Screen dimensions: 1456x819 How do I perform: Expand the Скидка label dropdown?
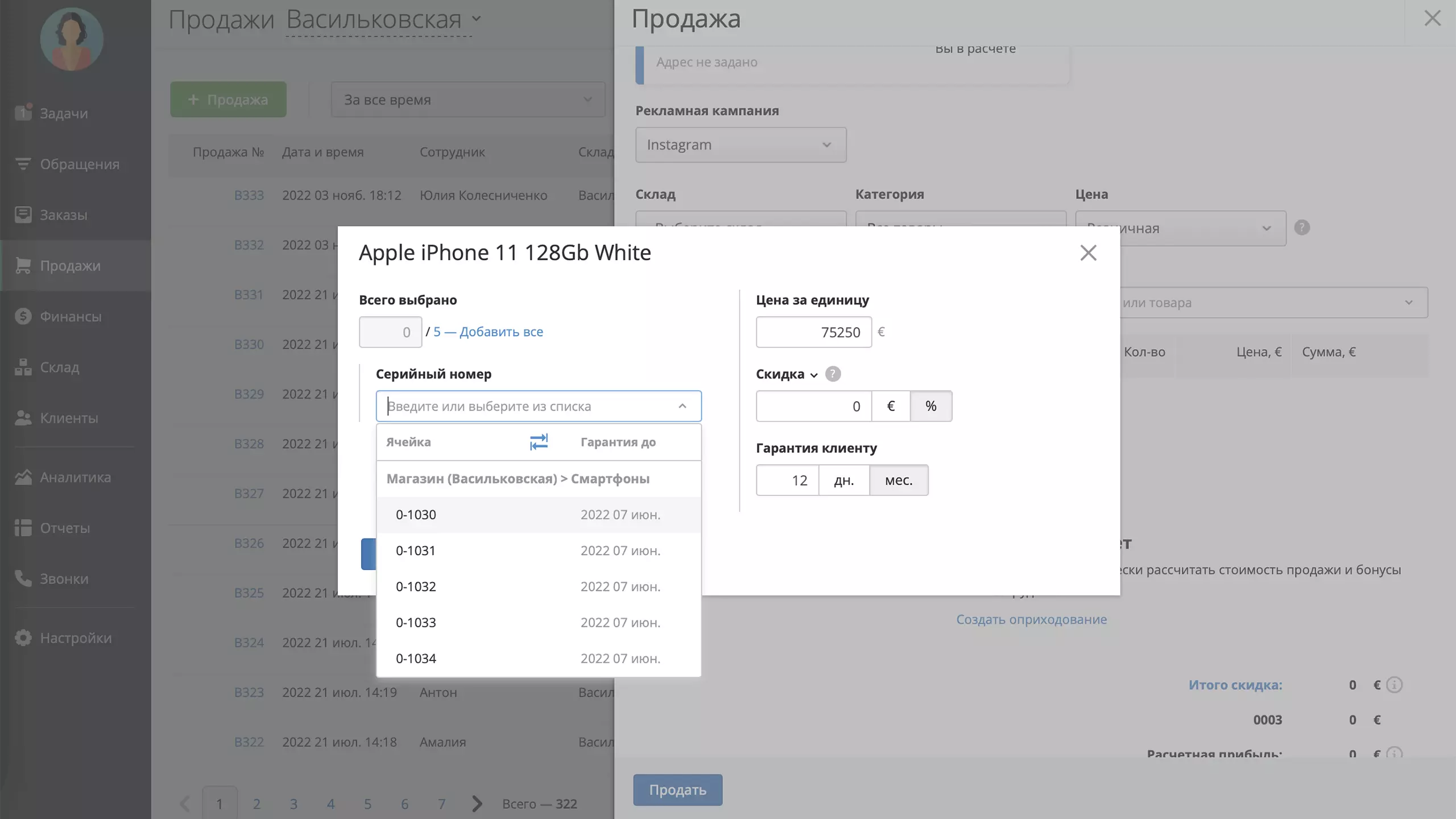tap(787, 374)
